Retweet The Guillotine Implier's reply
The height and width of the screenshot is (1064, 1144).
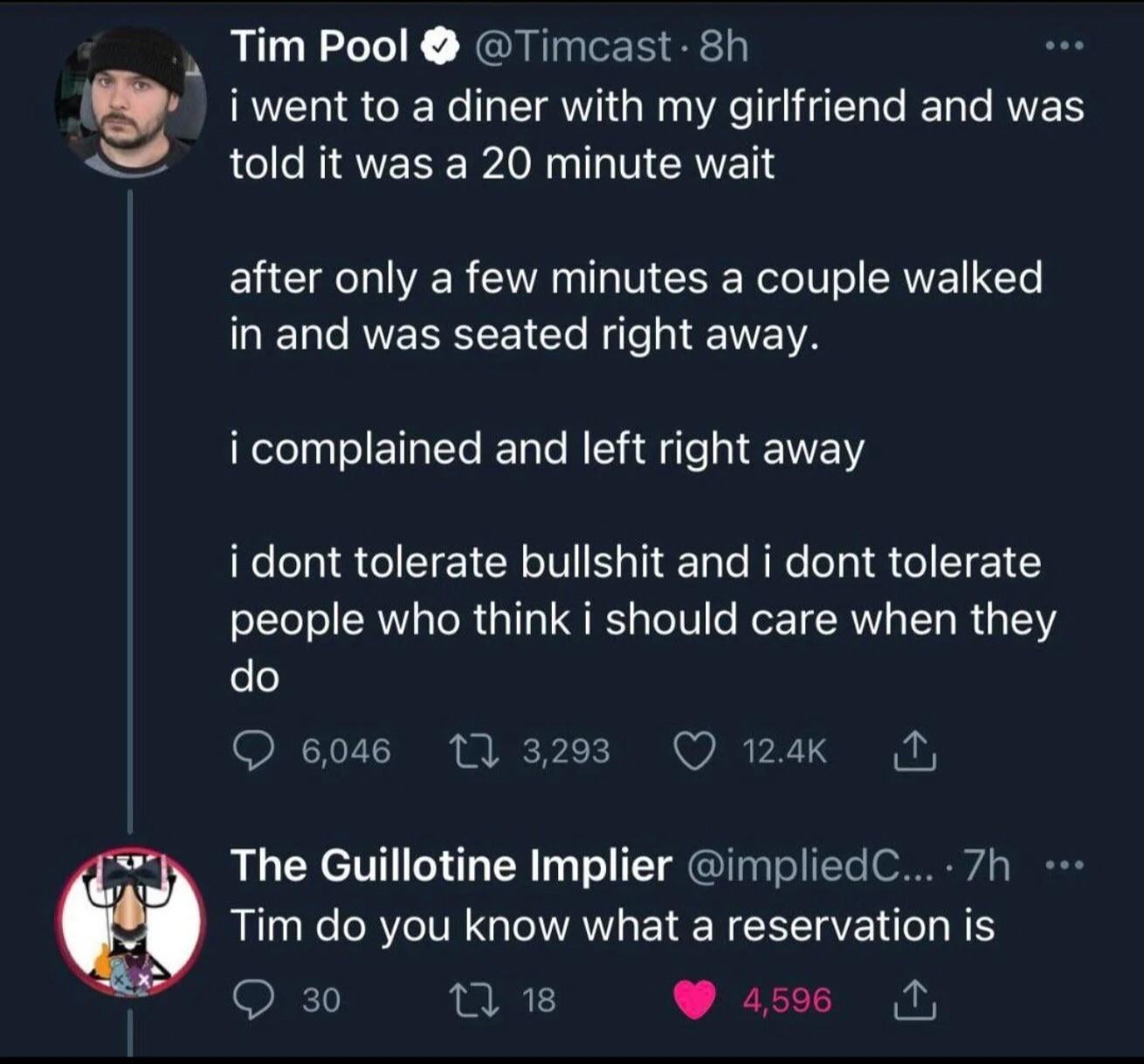click(x=473, y=999)
